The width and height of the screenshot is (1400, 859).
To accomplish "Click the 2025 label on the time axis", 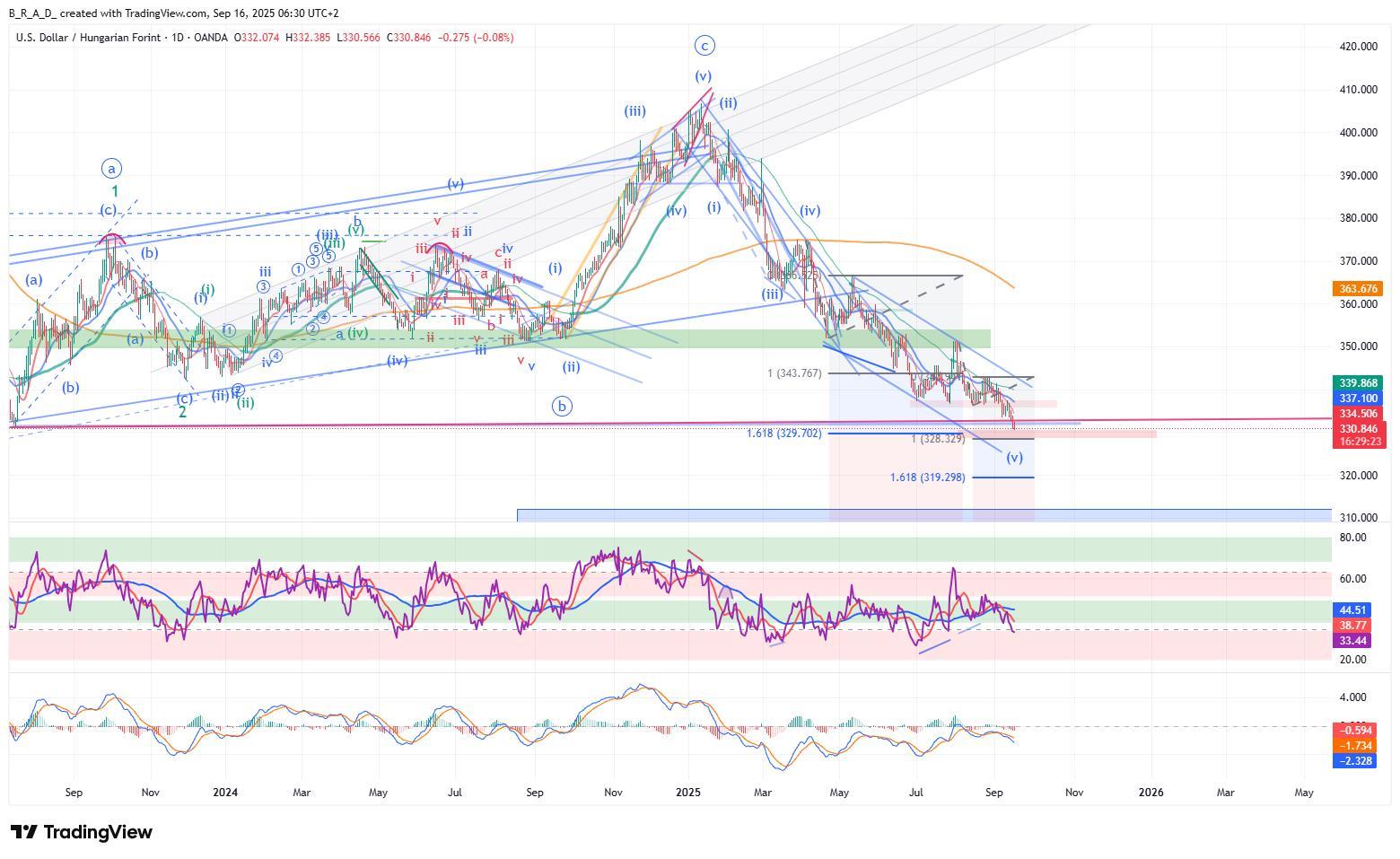I will pyautogui.click(x=688, y=793).
